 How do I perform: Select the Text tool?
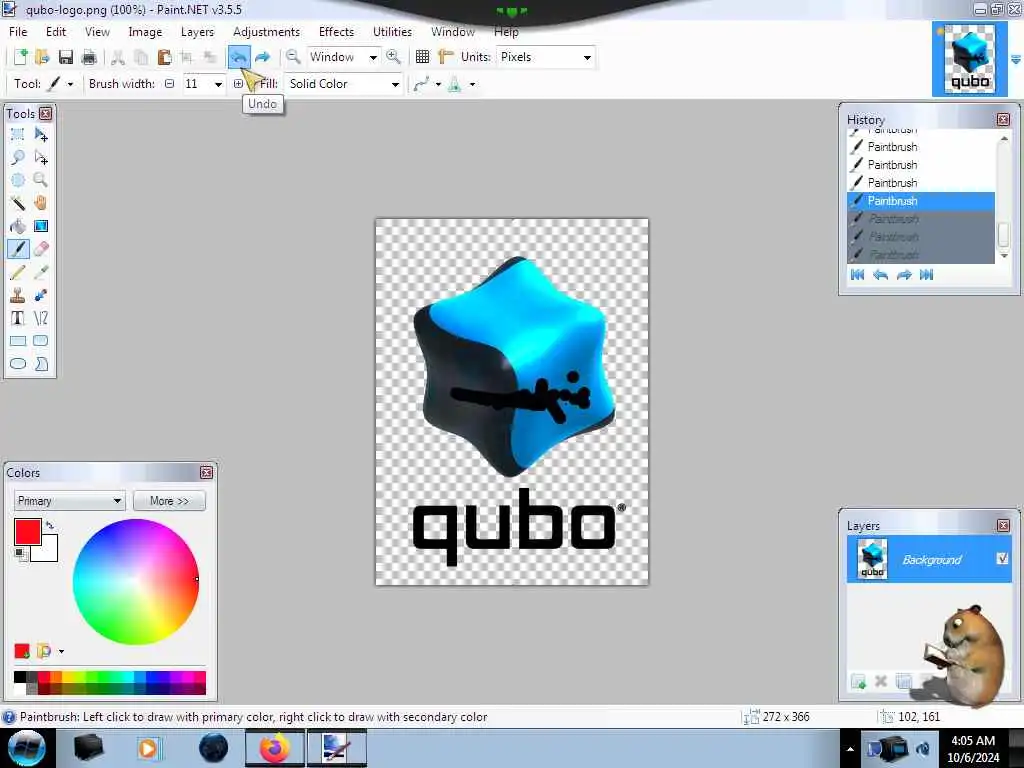(x=18, y=318)
